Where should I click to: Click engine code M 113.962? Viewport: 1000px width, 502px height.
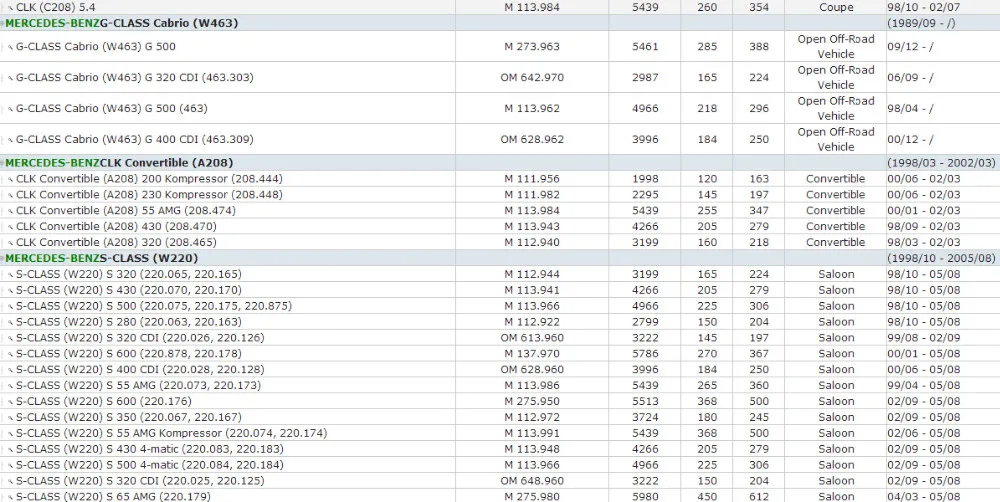[x=532, y=108]
